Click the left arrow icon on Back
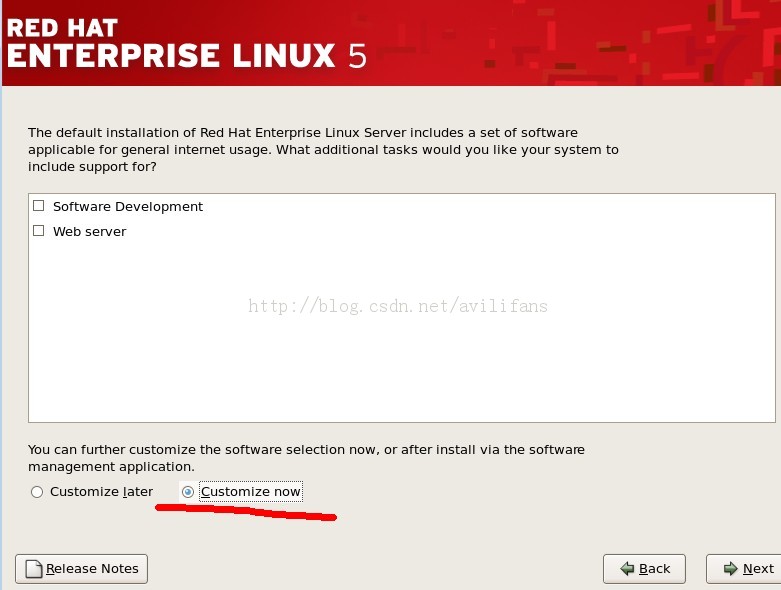Viewport: 781px width, 590px height. 628,569
